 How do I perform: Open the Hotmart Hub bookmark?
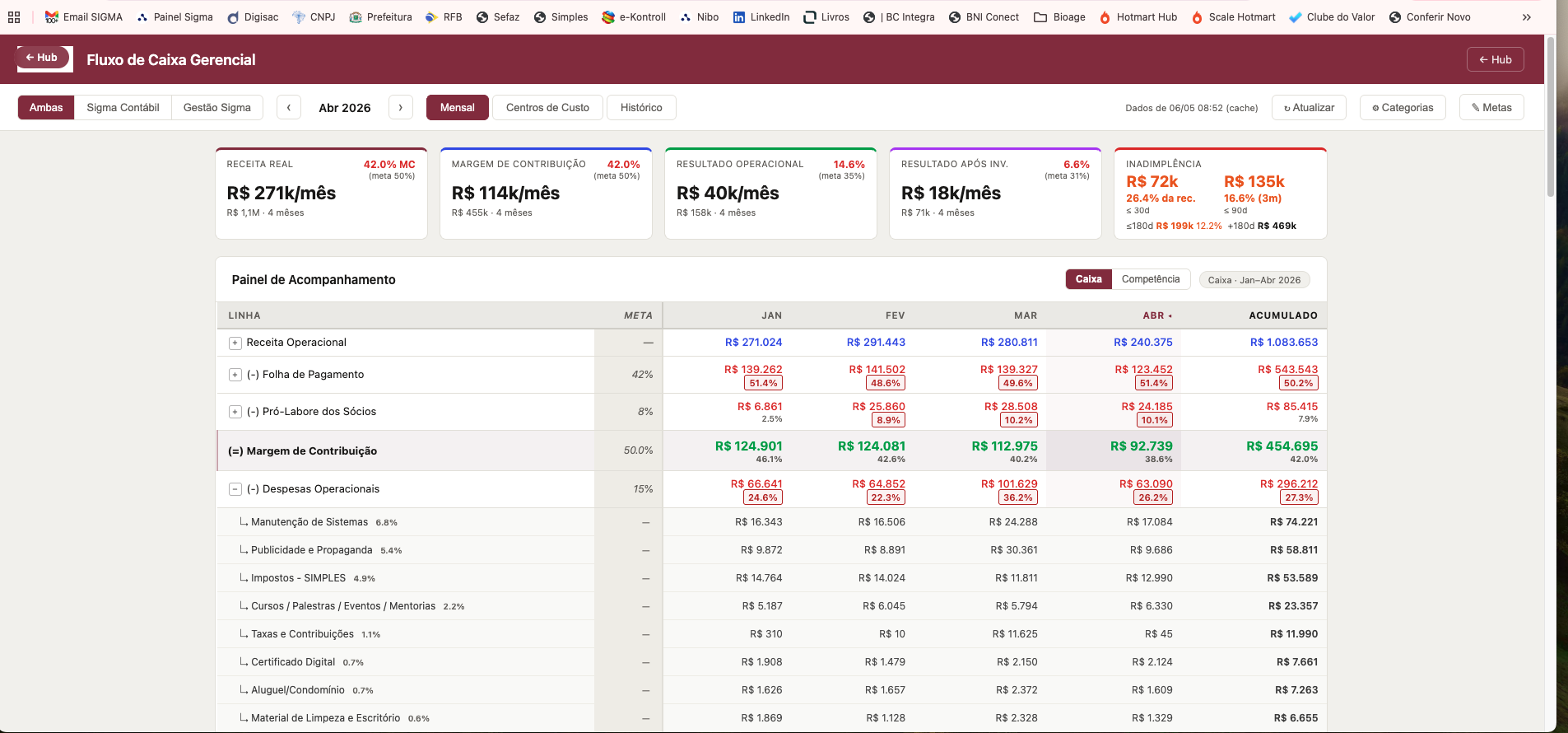click(1138, 16)
